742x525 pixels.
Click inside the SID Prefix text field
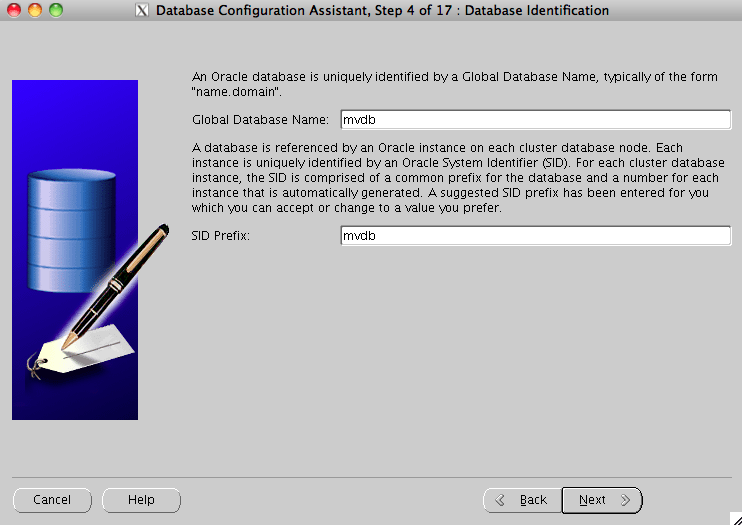coord(535,236)
